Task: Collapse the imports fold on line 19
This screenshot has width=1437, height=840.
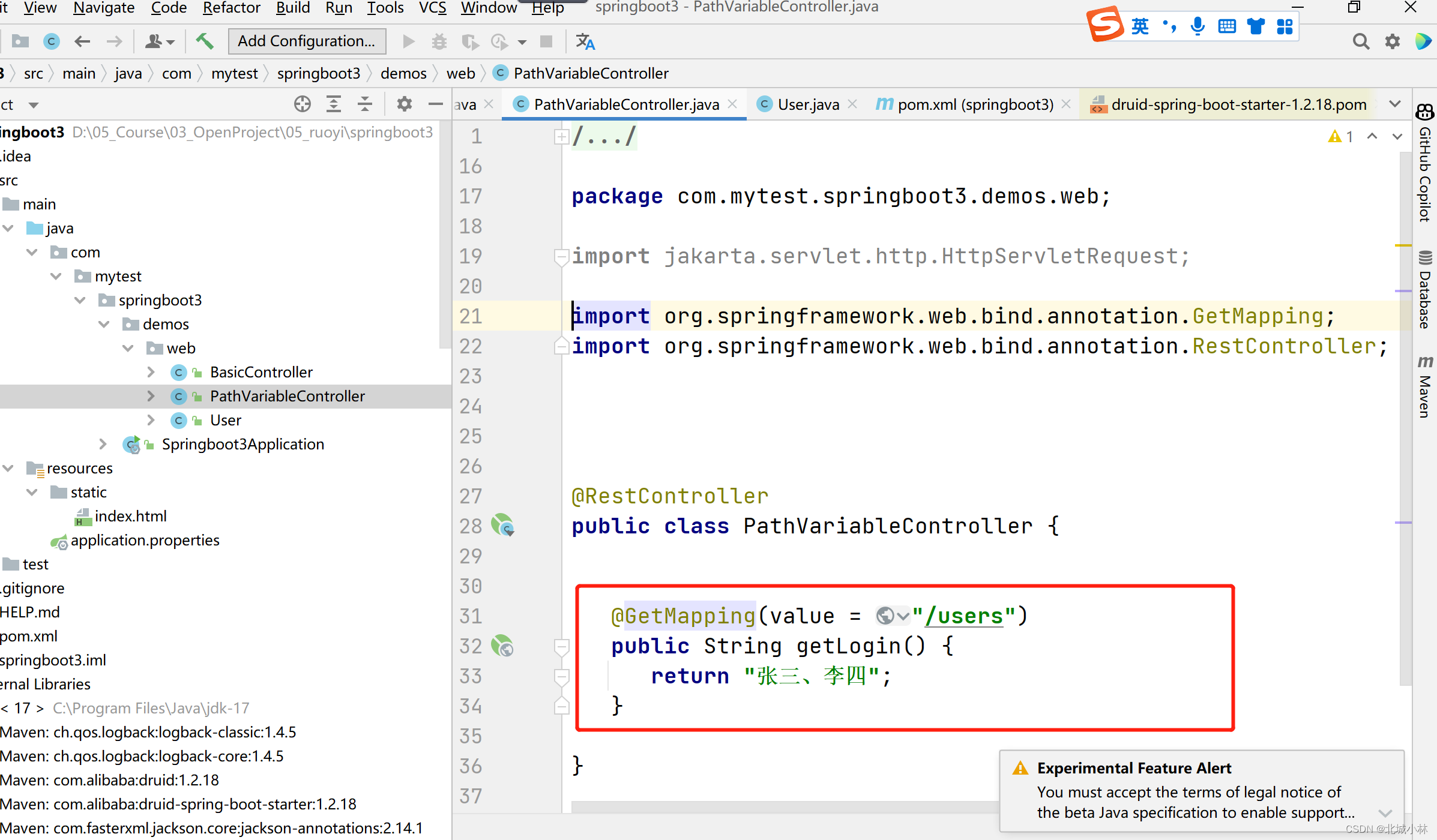Action: click(x=561, y=257)
